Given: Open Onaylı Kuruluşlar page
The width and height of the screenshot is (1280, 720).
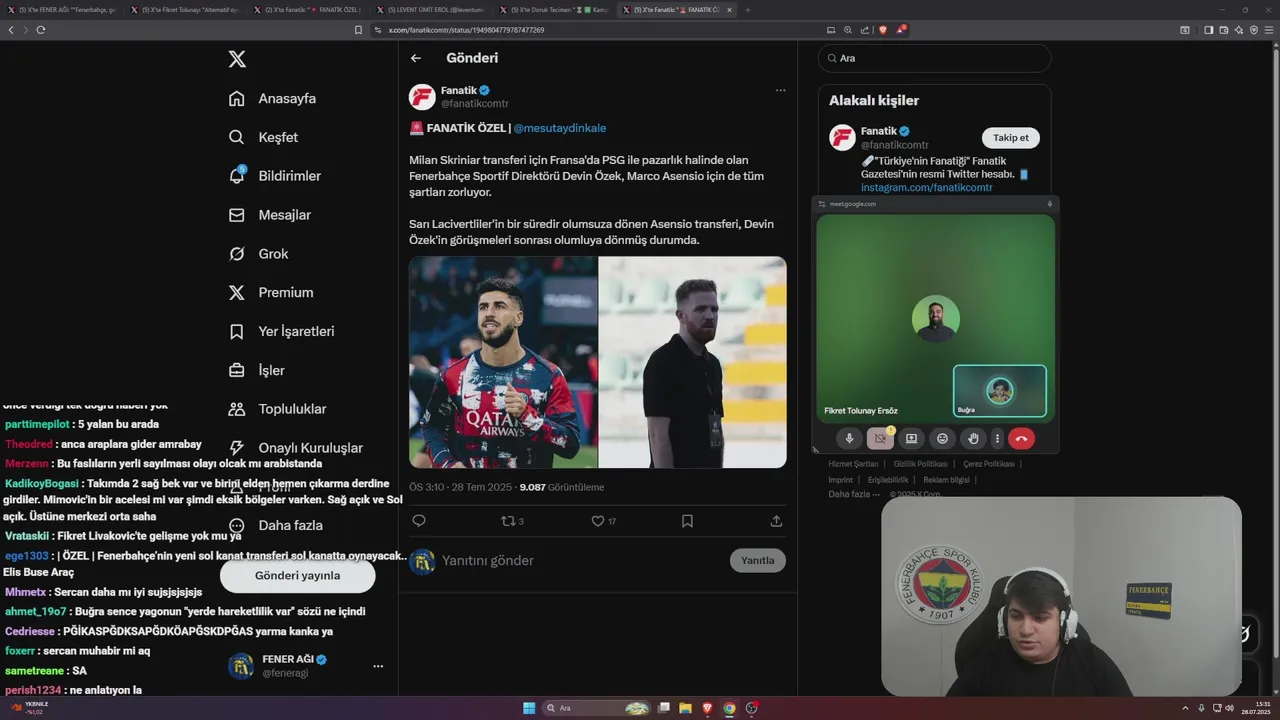Looking at the screenshot, I should click(x=295, y=448).
